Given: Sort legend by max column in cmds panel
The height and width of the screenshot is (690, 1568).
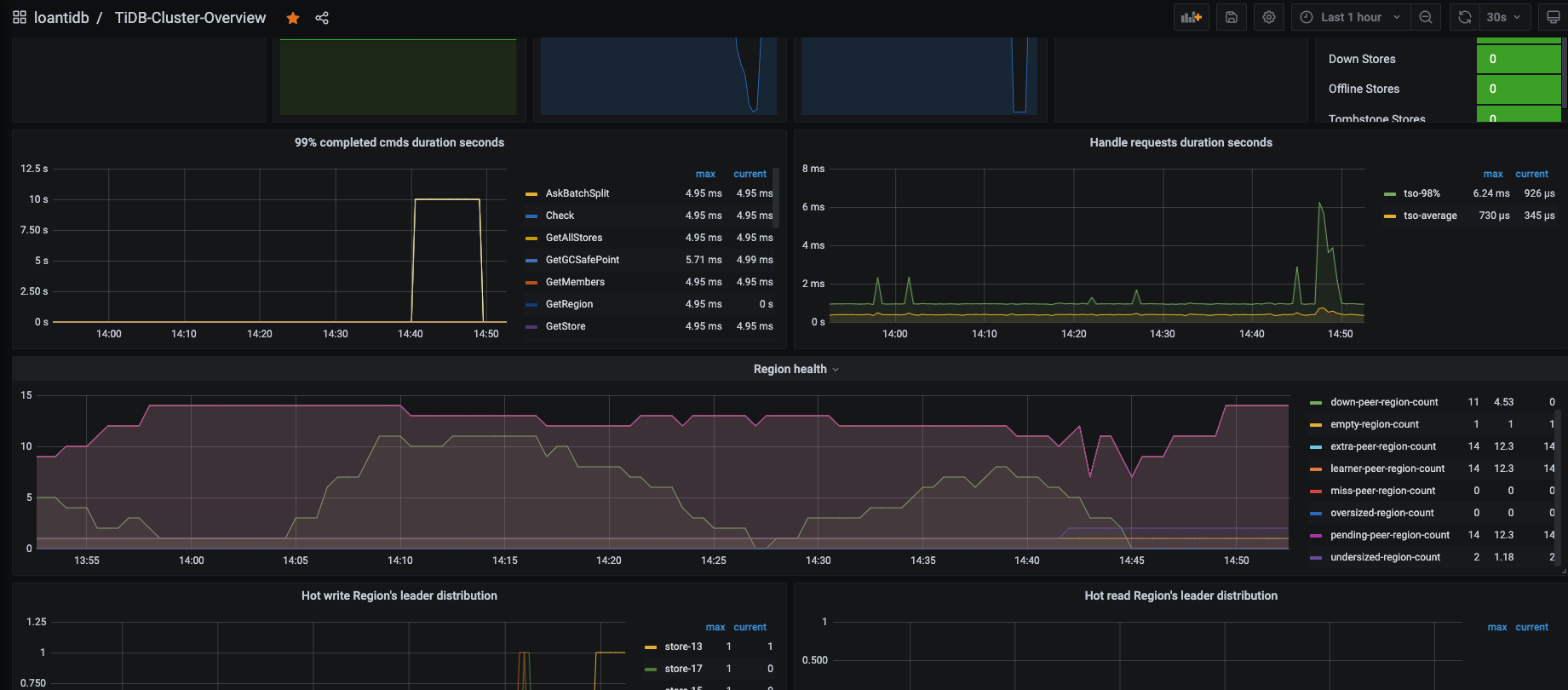Looking at the screenshot, I should [705, 174].
